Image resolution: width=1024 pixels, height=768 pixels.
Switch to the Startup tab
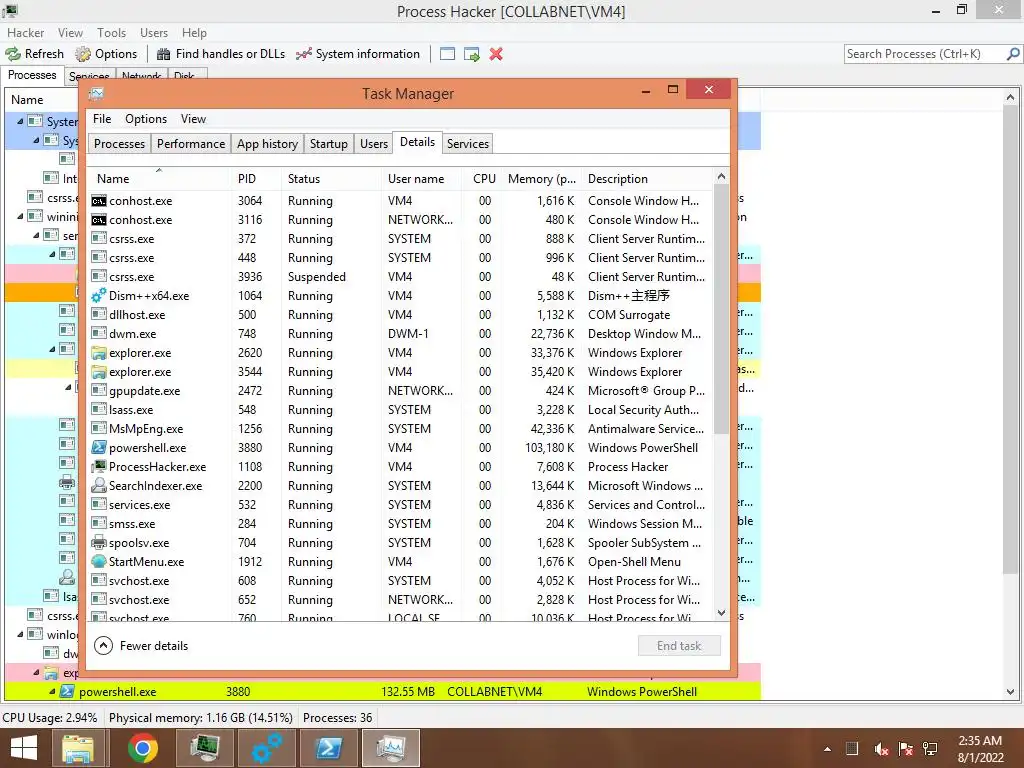coord(328,144)
